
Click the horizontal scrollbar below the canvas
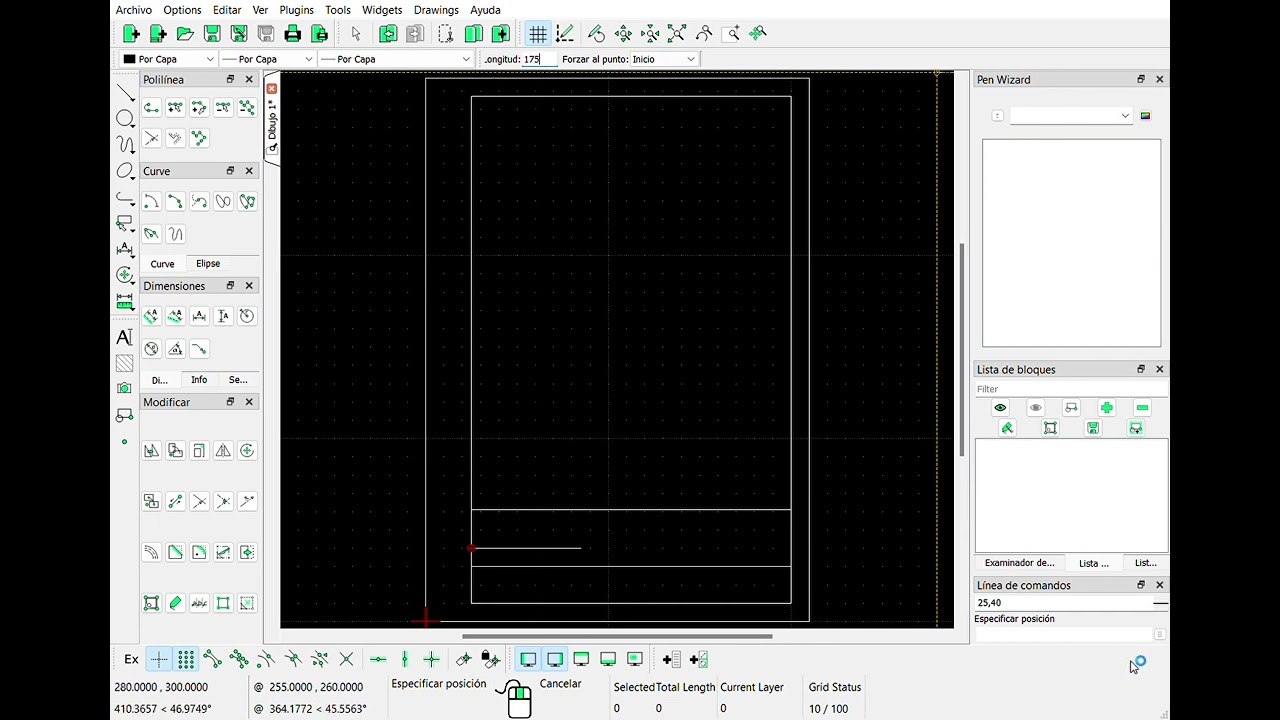point(617,636)
